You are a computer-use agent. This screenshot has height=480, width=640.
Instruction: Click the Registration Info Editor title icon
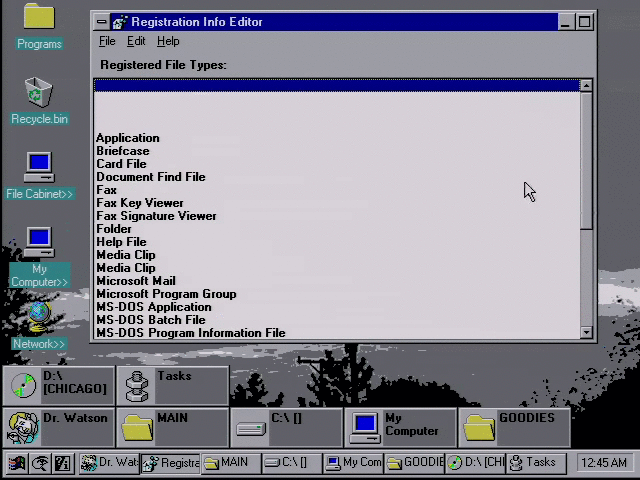[x=120, y=22]
